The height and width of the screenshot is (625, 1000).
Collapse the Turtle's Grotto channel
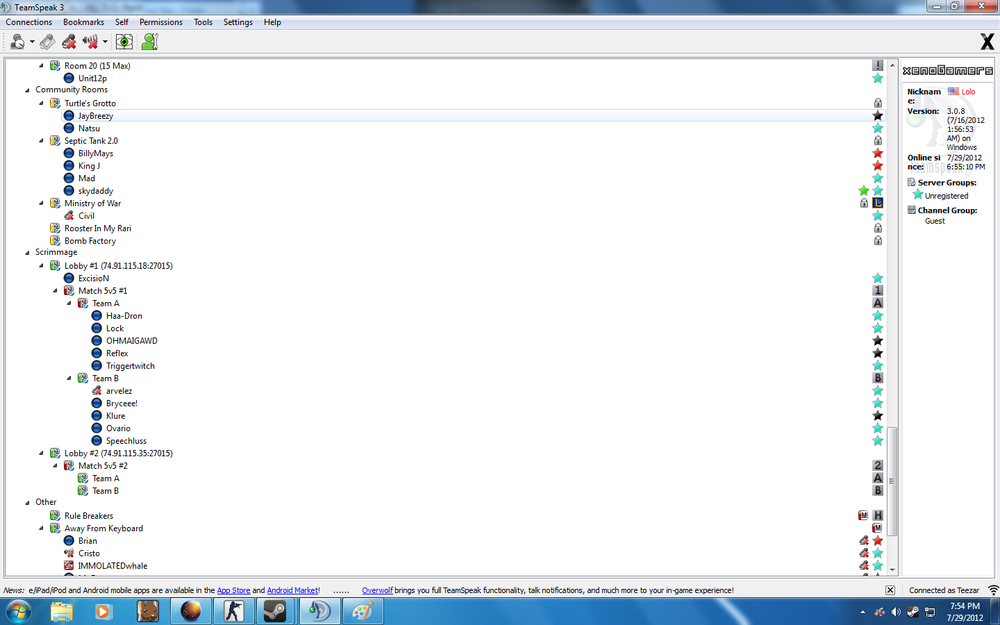point(41,103)
